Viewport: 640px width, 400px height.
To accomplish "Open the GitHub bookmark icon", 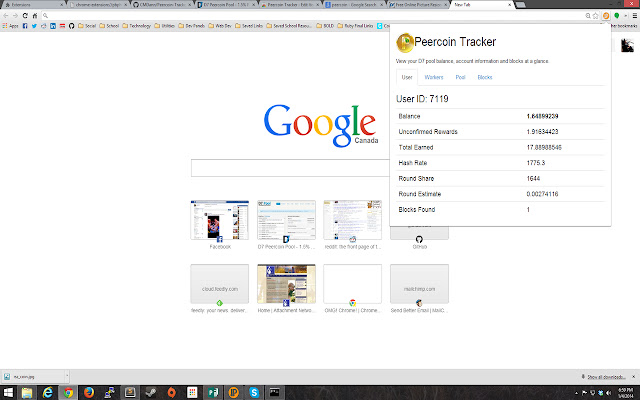I will 71,26.
